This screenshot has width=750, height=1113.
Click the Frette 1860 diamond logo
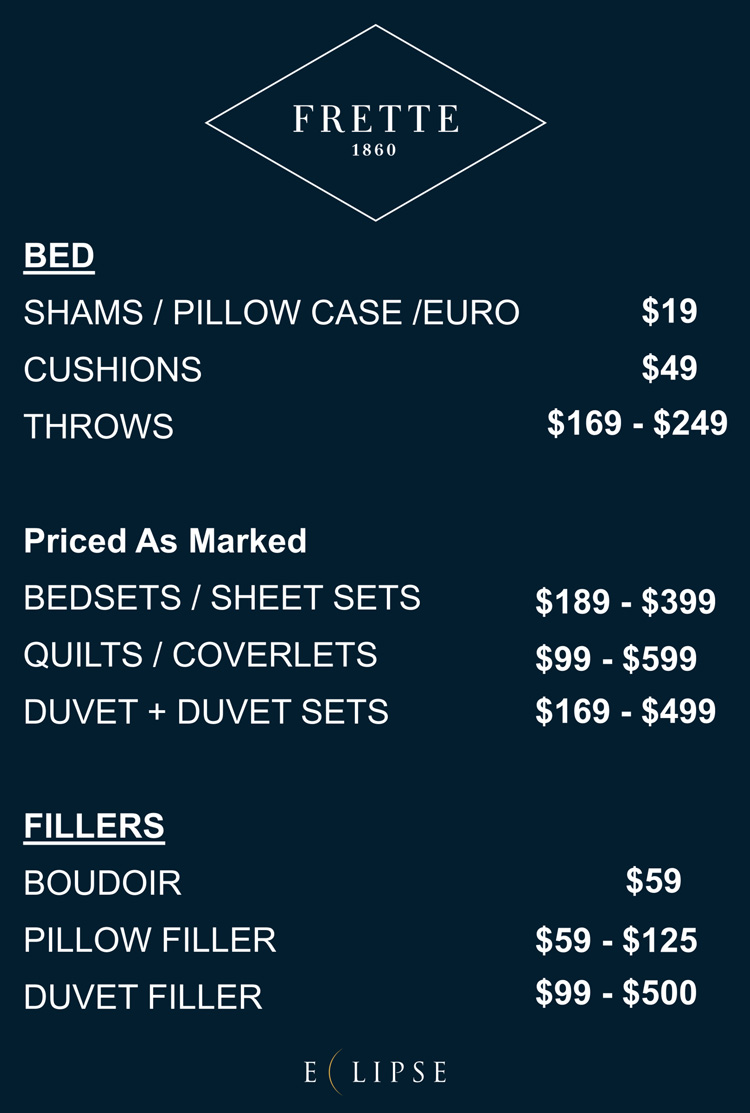375,123
